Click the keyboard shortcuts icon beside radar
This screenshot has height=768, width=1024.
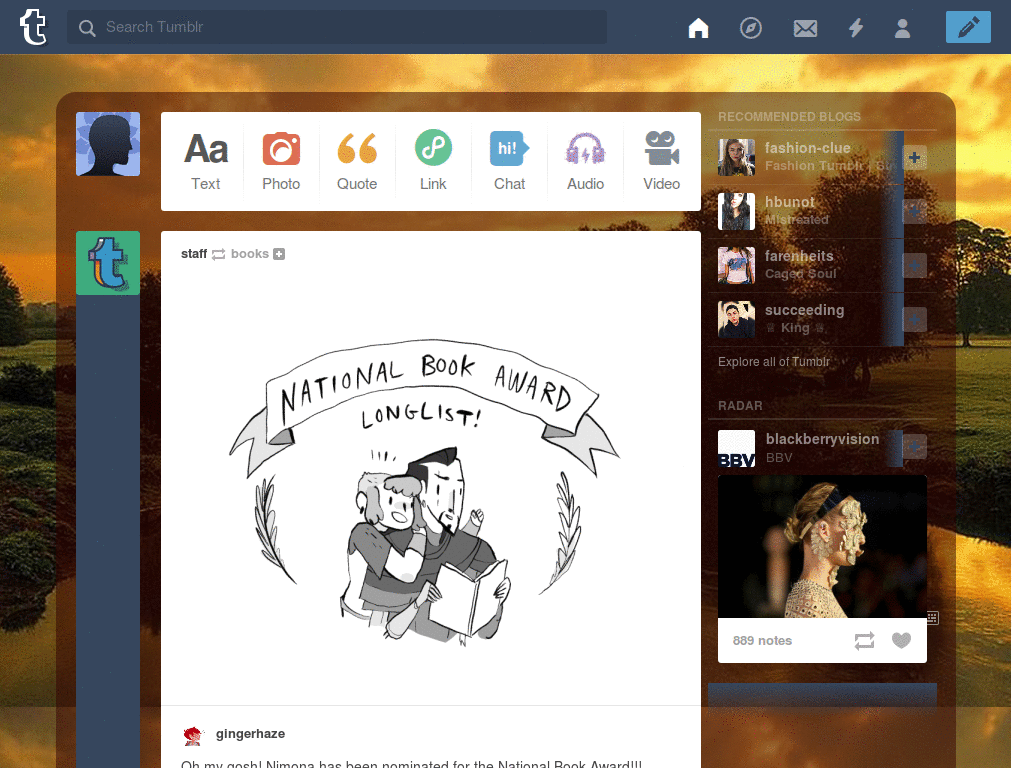tap(933, 617)
